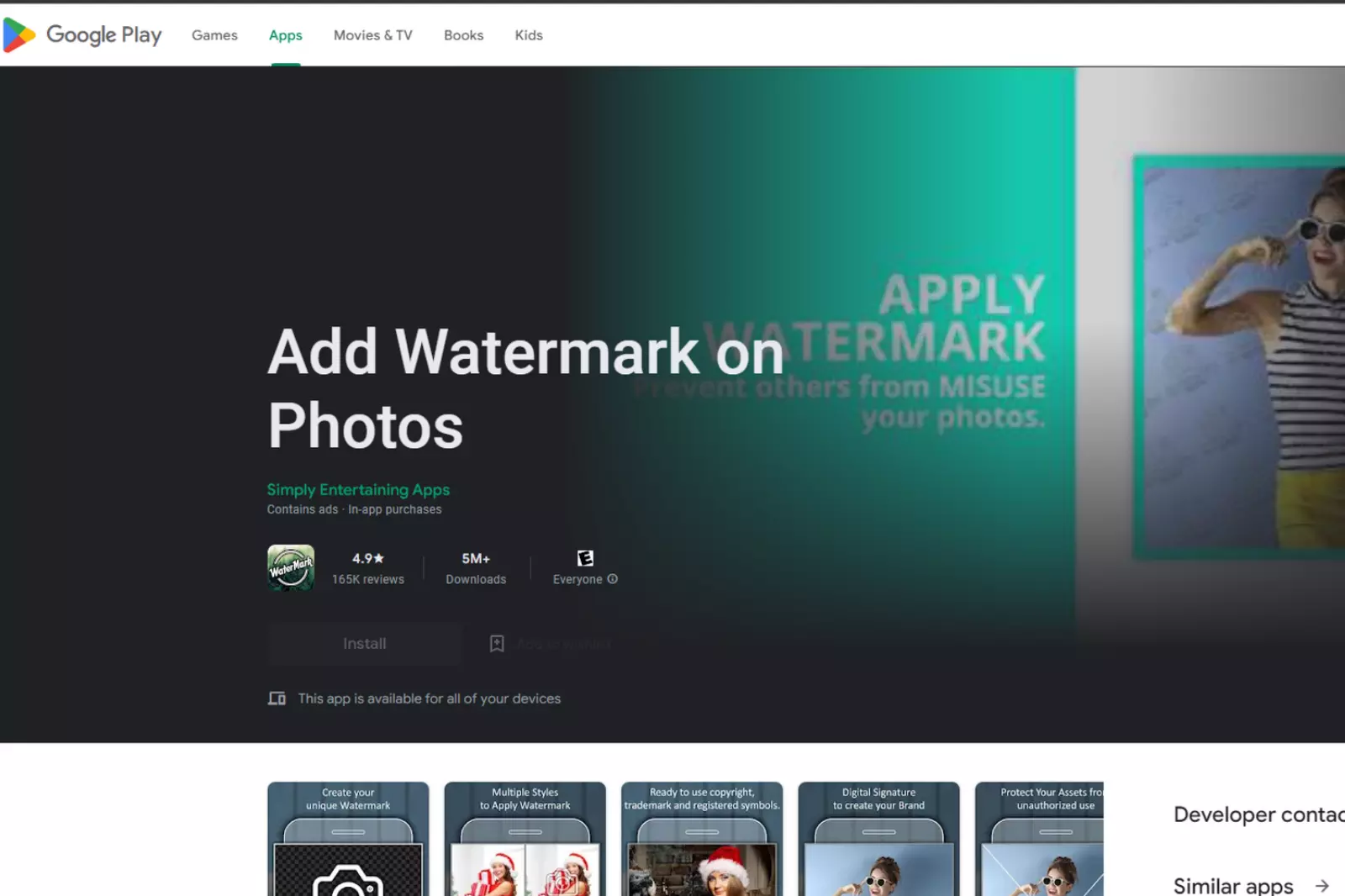Click the 165K reviews label
This screenshot has width=1345, height=896.
pyautogui.click(x=368, y=579)
